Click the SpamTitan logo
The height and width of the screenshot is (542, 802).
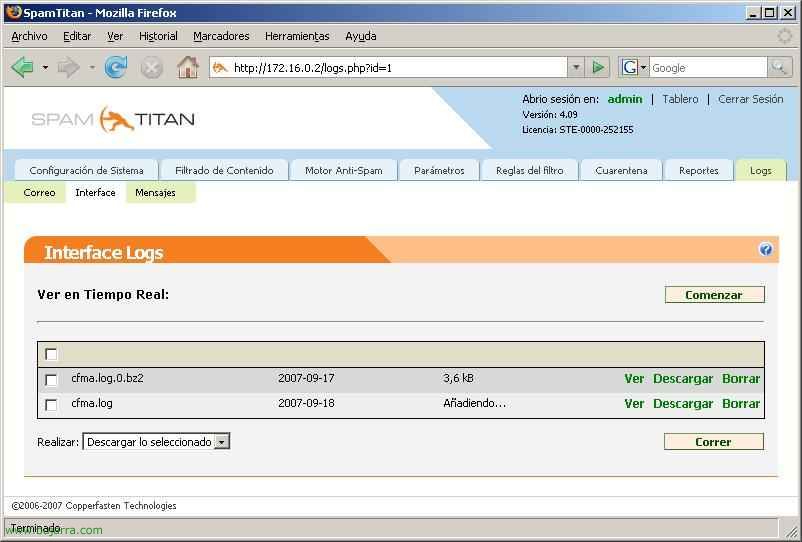(113, 119)
